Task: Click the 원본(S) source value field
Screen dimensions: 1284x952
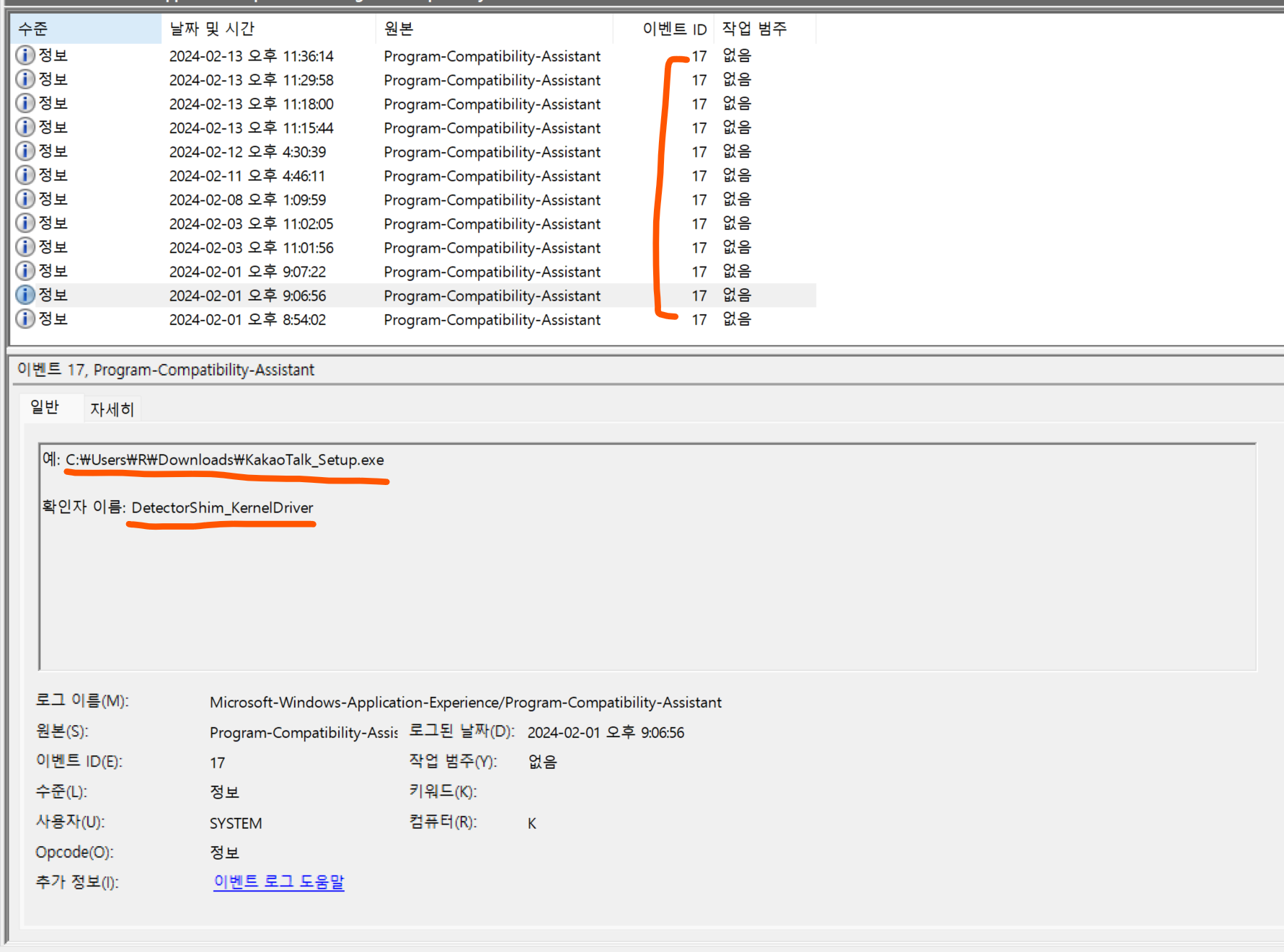Action: 304,733
